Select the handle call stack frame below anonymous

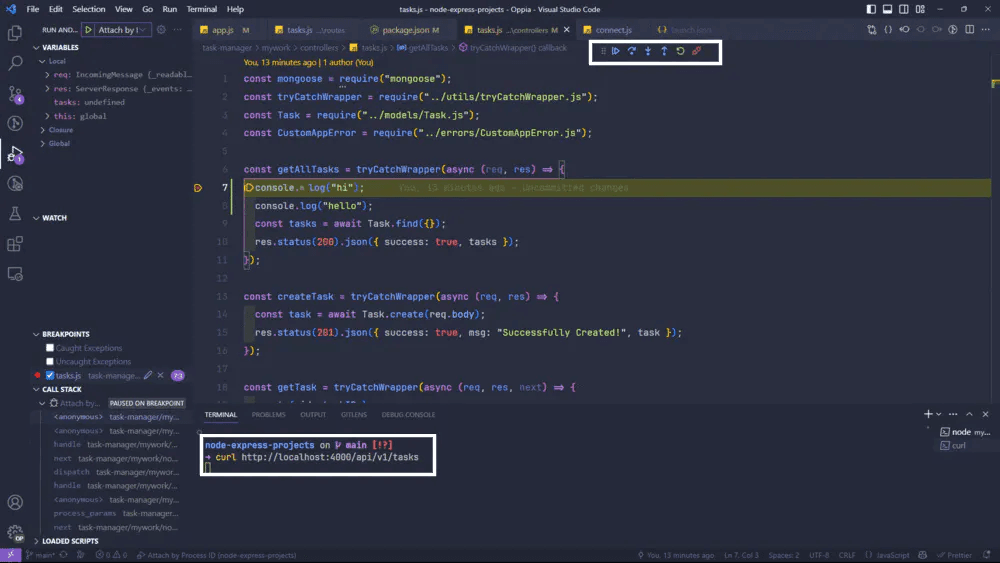pyautogui.click(x=115, y=444)
